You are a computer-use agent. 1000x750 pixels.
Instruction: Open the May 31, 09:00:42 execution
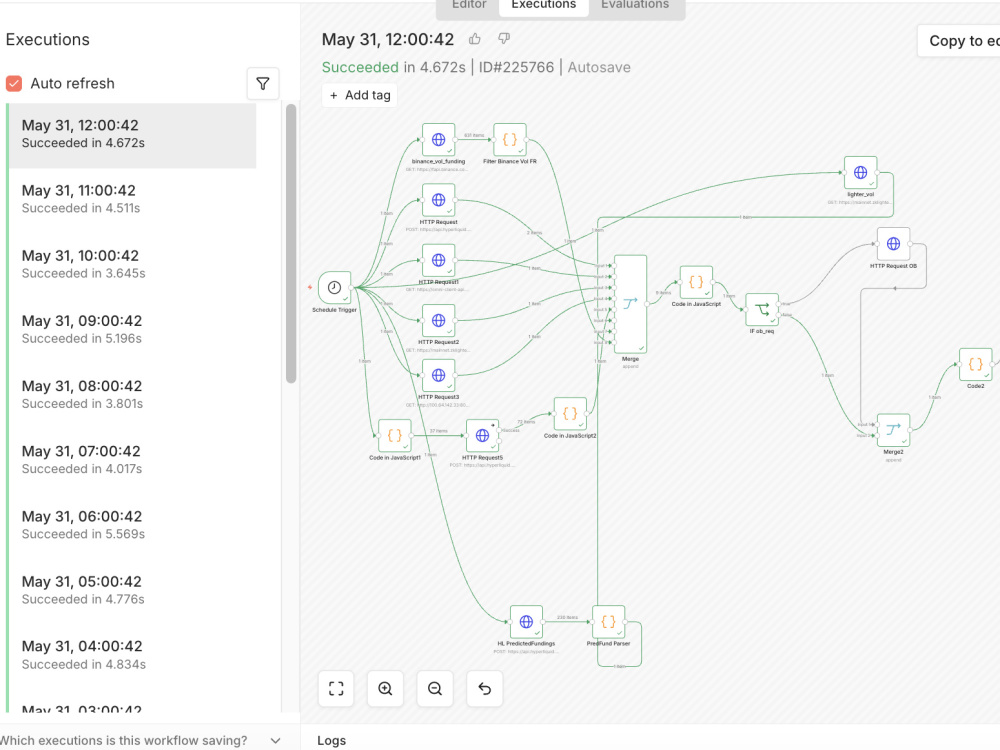pyautogui.click(x=133, y=329)
